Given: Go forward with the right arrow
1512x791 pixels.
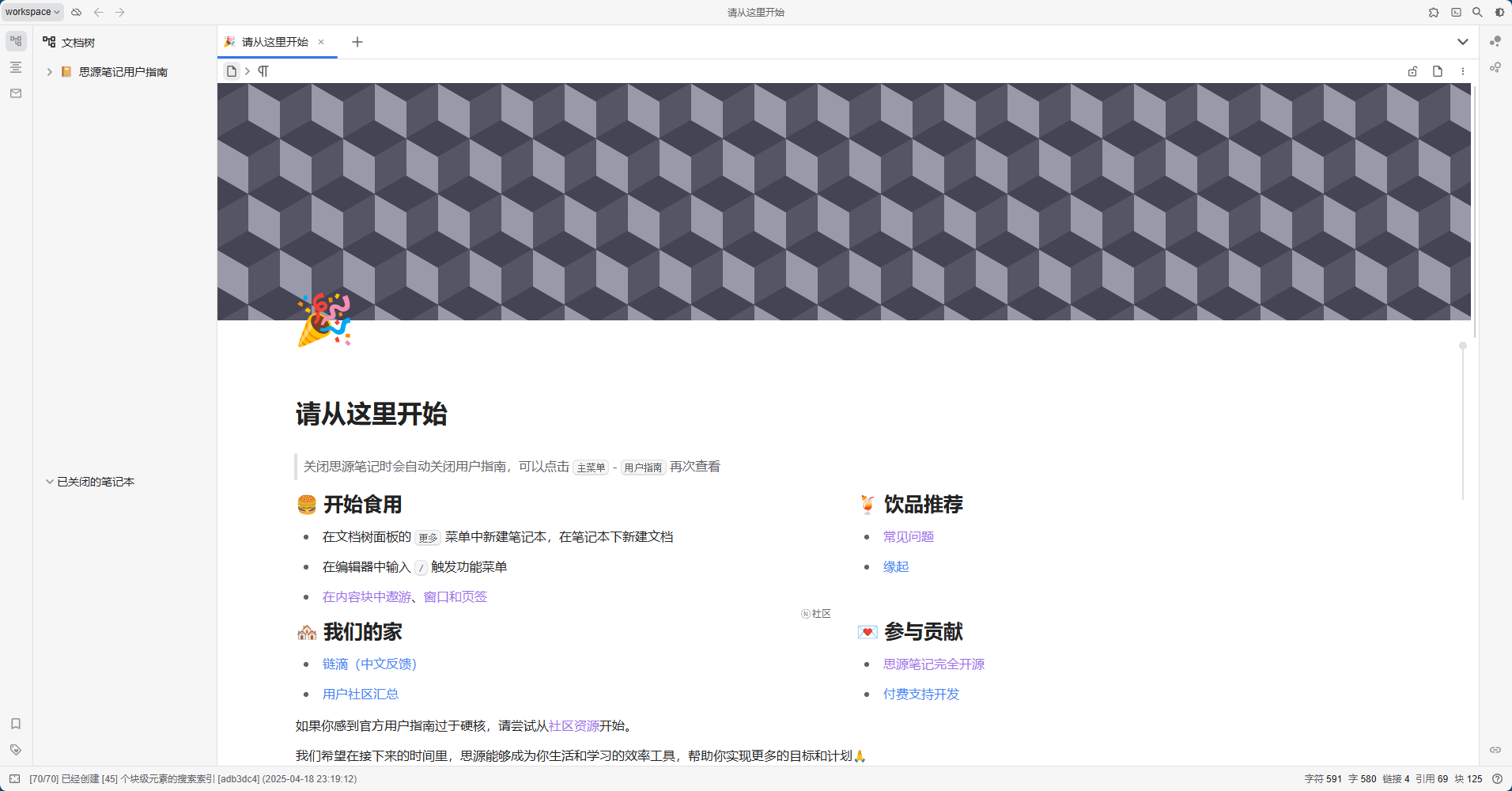Looking at the screenshot, I should (120, 12).
